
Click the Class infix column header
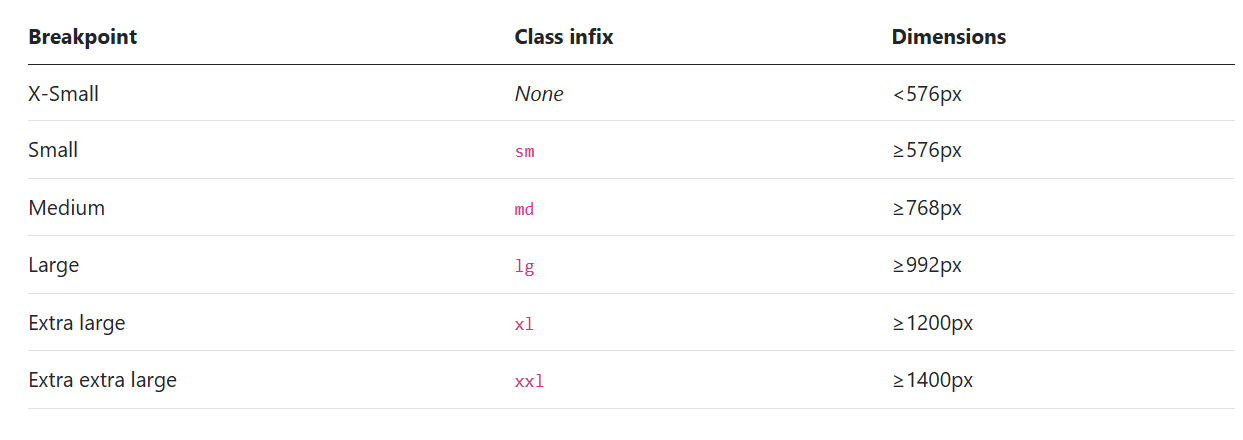tap(564, 37)
